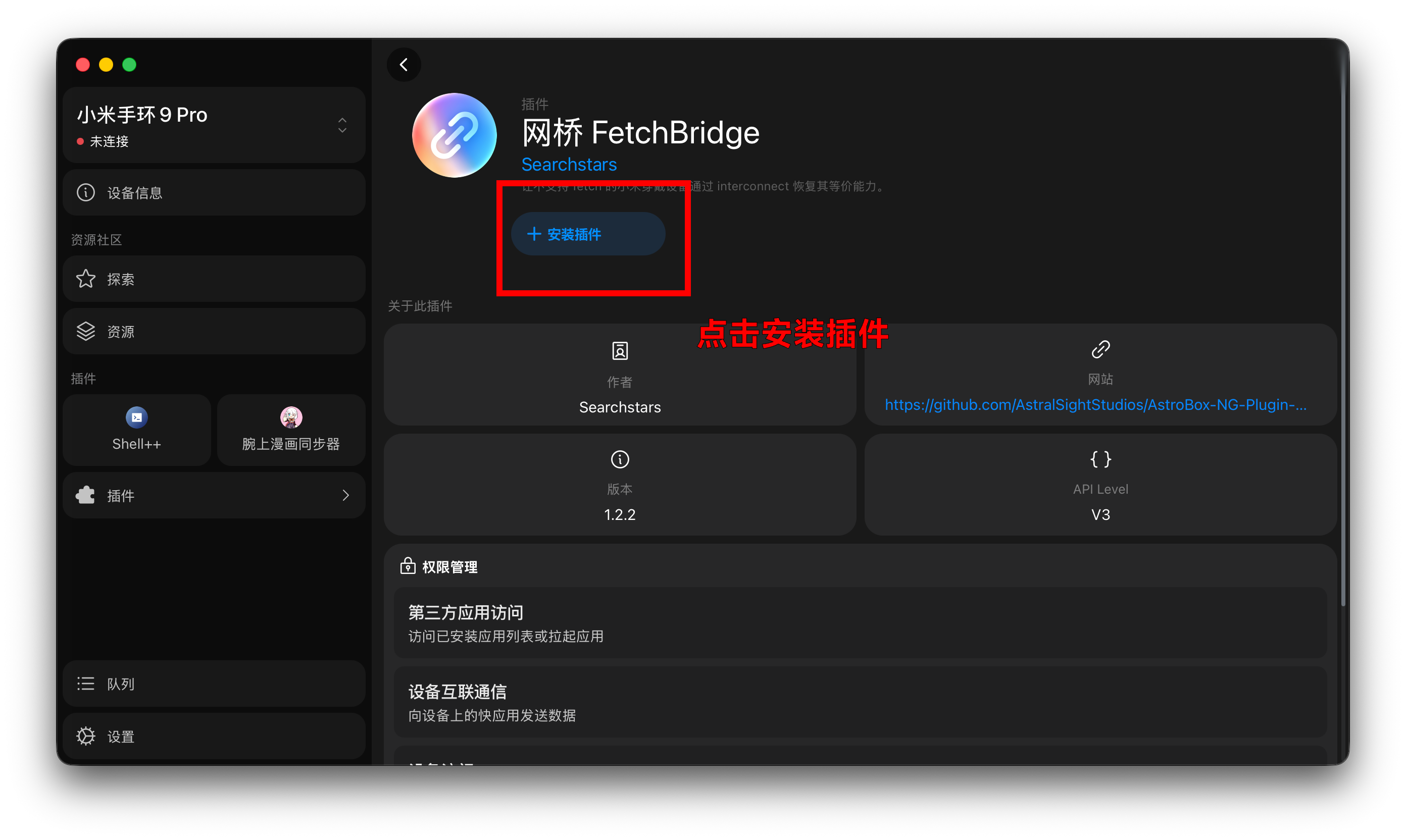Click the FetchBridge plugin logo icon
1406x840 pixels.
click(x=454, y=135)
